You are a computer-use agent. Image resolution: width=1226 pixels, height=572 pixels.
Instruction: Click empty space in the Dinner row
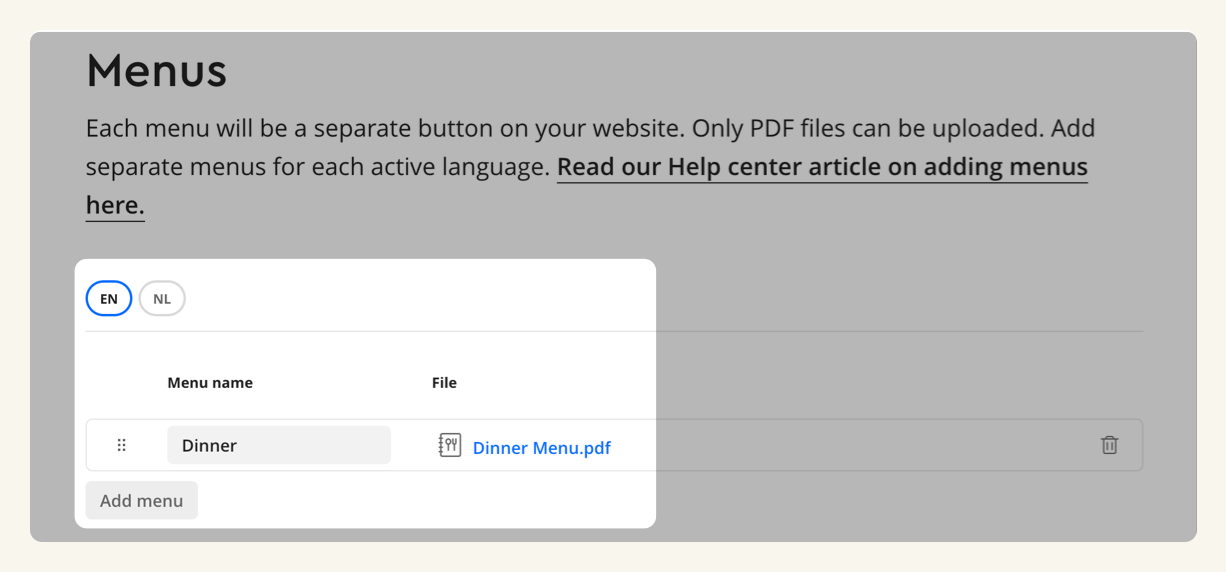(x=850, y=445)
